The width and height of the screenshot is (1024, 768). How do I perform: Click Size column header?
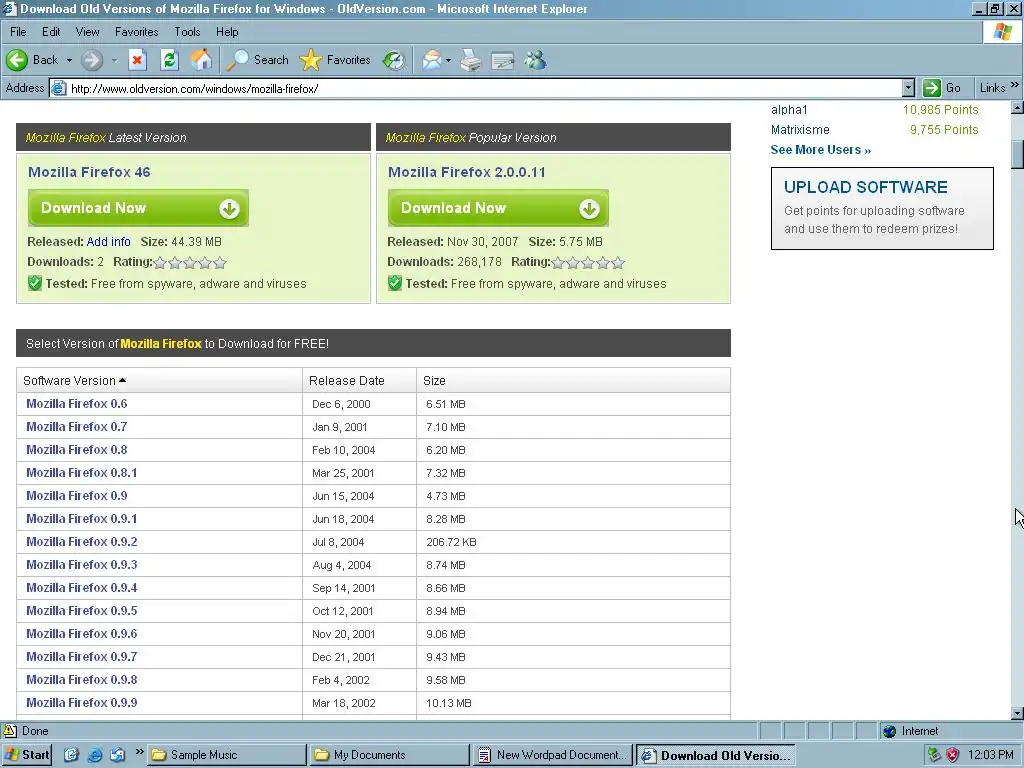tap(573, 380)
